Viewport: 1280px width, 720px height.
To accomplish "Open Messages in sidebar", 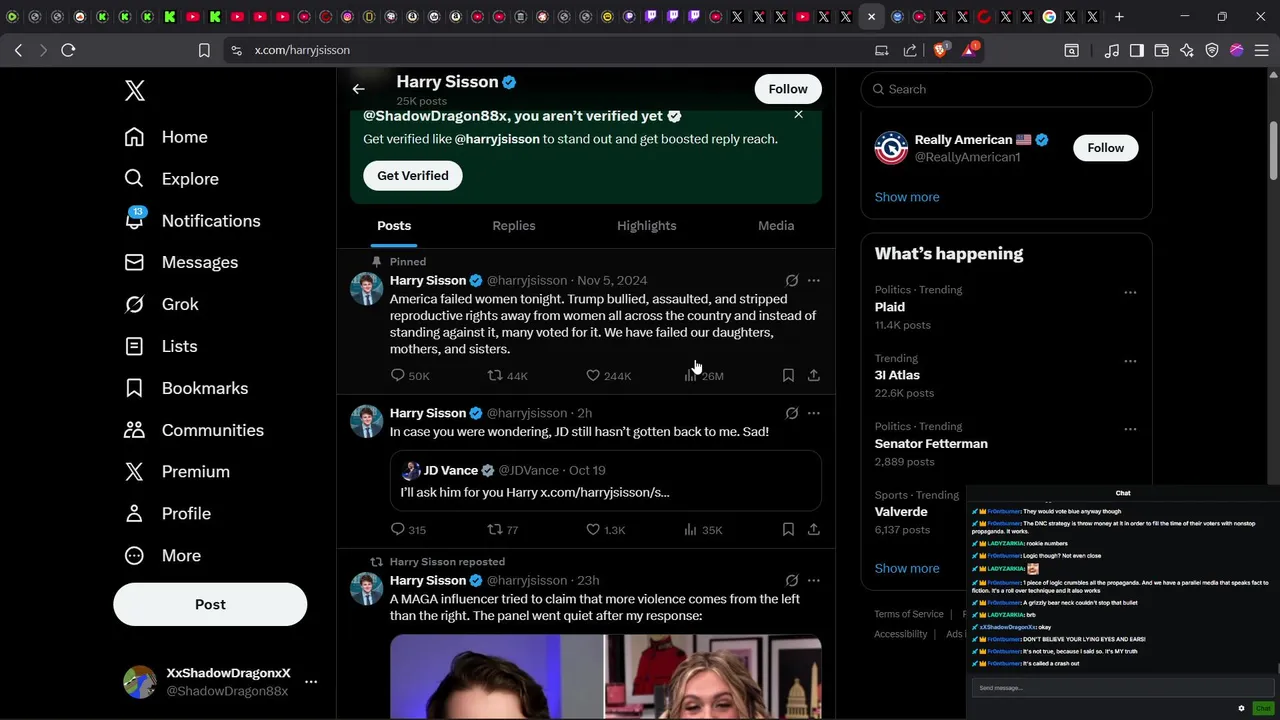I will pyautogui.click(x=181, y=262).
